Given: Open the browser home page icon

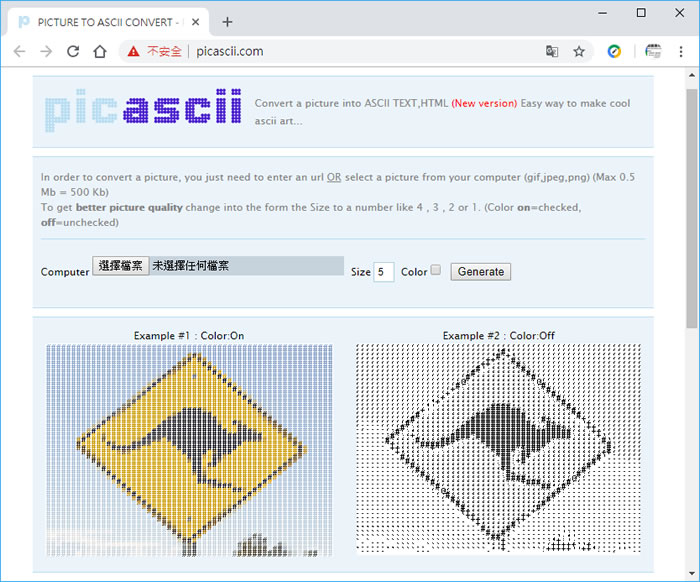Looking at the screenshot, I should [100, 52].
